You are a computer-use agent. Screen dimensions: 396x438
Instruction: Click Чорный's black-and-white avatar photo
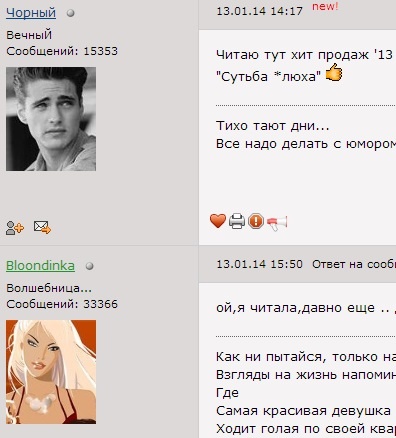pyautogui.click(x=51, y=119)
